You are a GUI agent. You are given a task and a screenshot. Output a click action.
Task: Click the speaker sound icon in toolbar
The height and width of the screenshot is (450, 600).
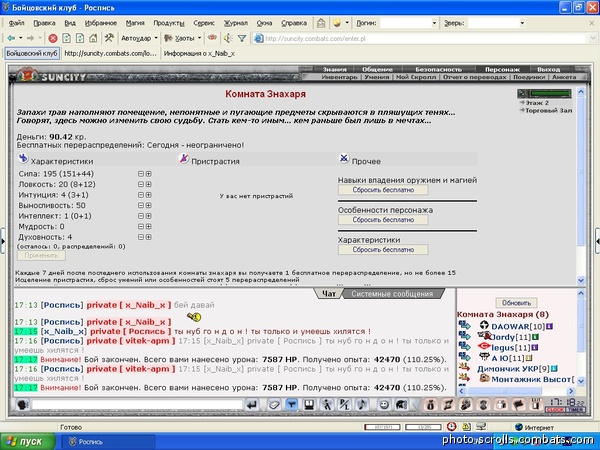(x=228, y=38)
